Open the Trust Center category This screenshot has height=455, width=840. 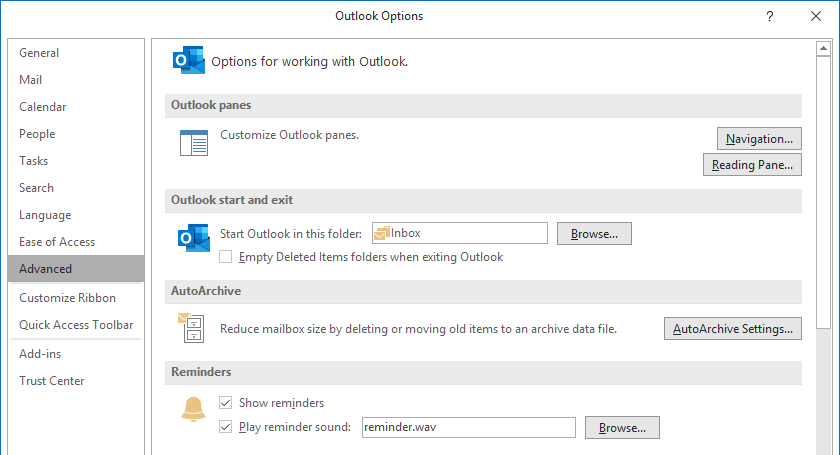(76, 381)
